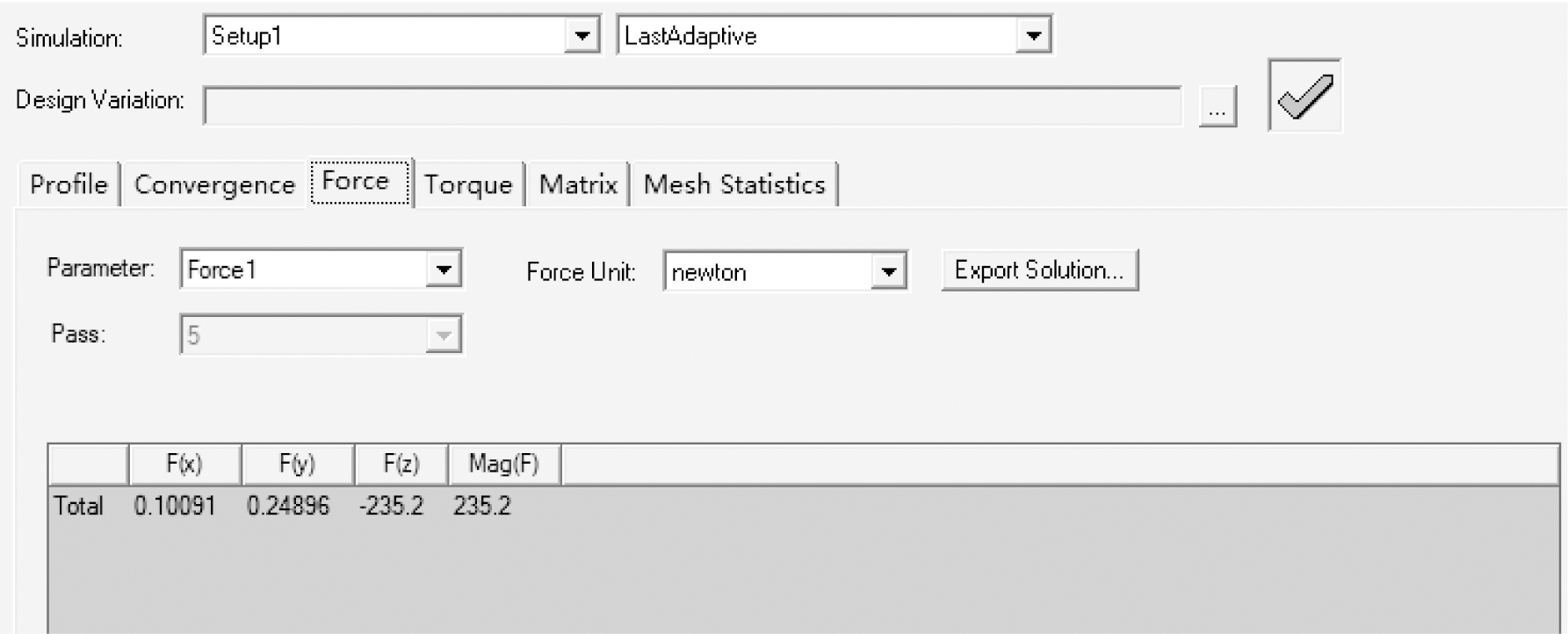Click the Mag(F) column header

[503, 465]
